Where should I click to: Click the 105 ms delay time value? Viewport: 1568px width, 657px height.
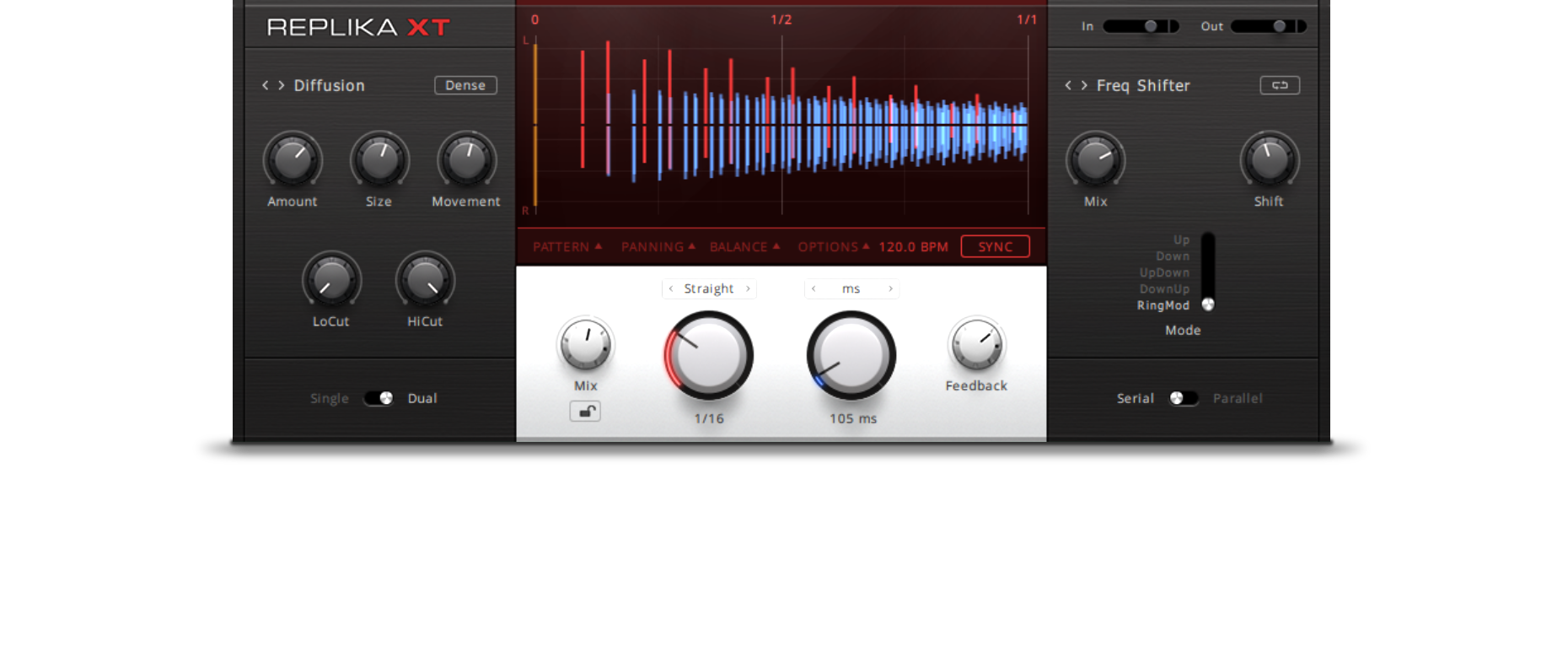pyautogui.click(x=853, y=418)
